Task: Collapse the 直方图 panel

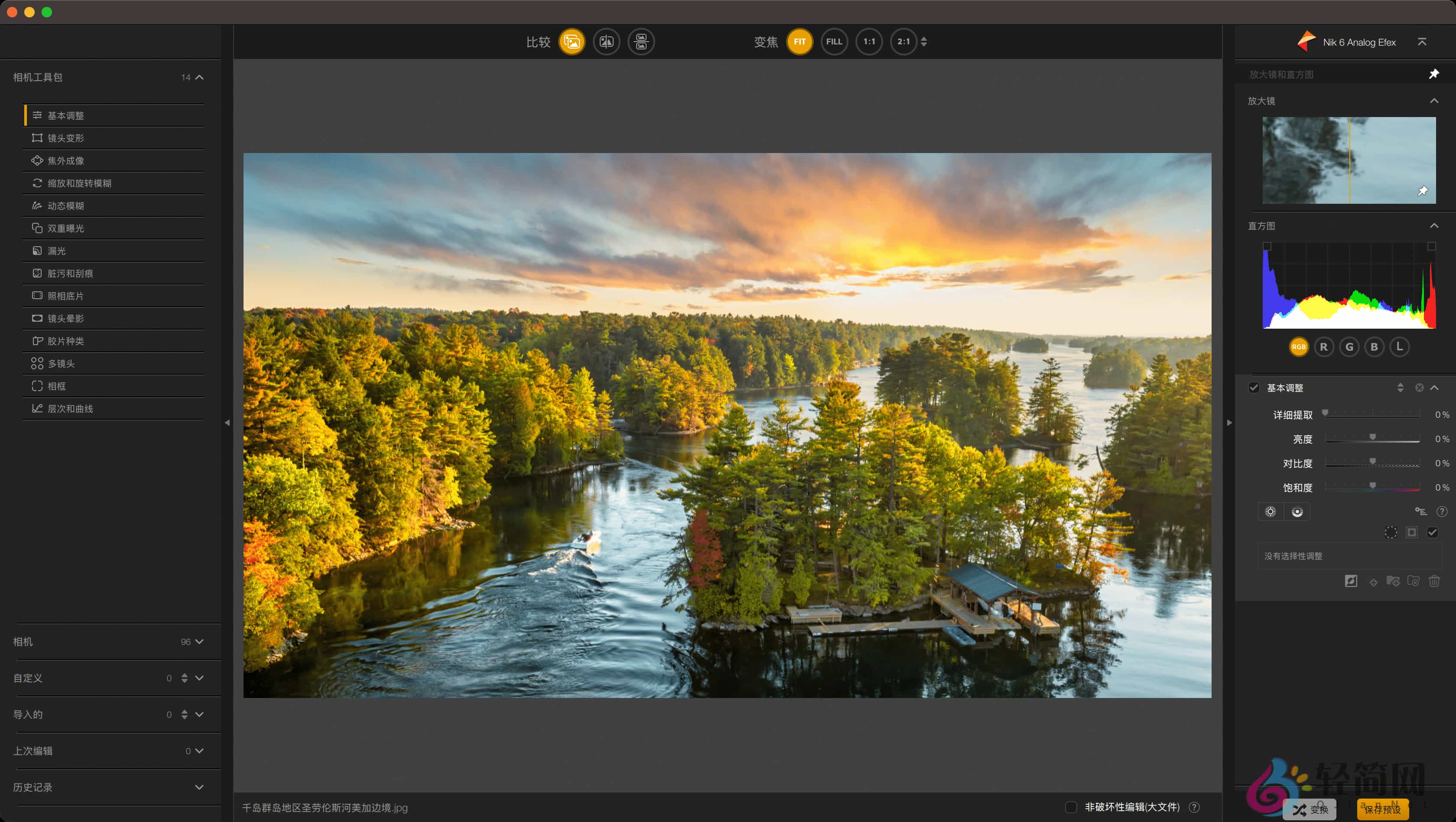Action: click(x=1434, y=225)
